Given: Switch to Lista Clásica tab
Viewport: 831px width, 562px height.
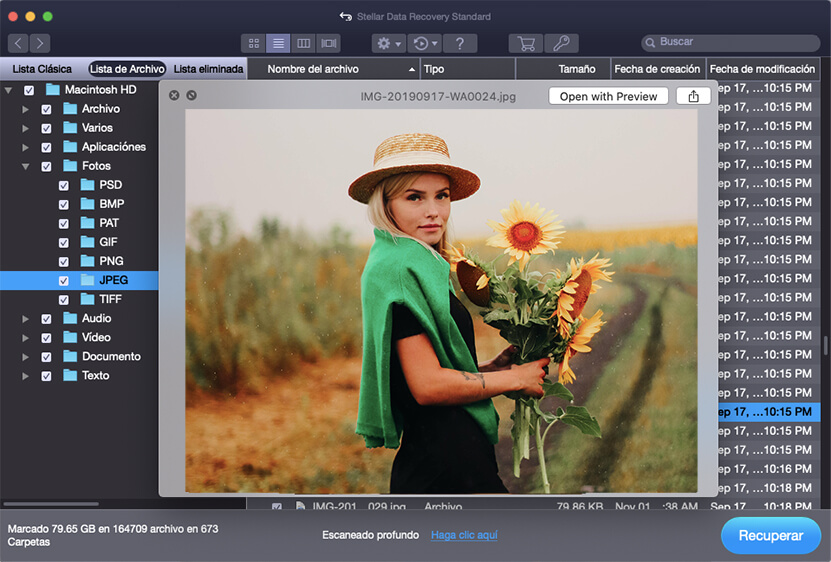Looking at the screenshot, I should [x=41, y=69].
